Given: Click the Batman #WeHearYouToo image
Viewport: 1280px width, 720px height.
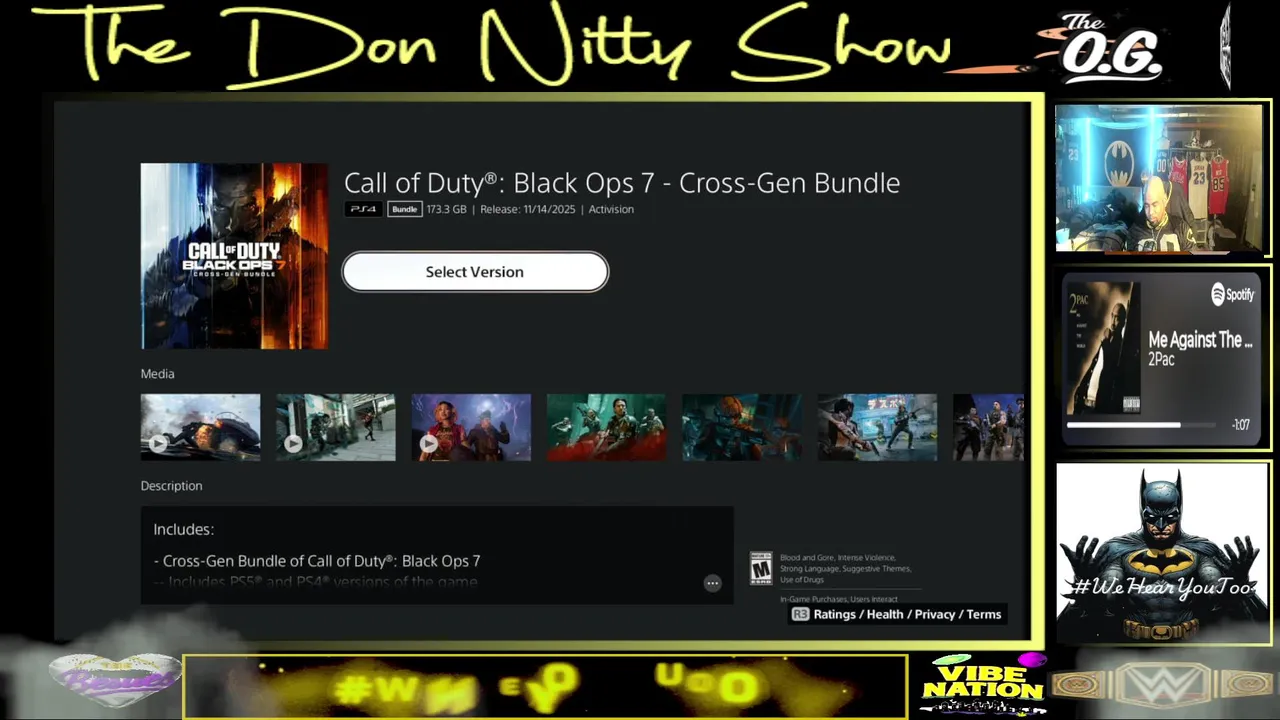Looking at the screenshot, I should tap(1162, 553).
